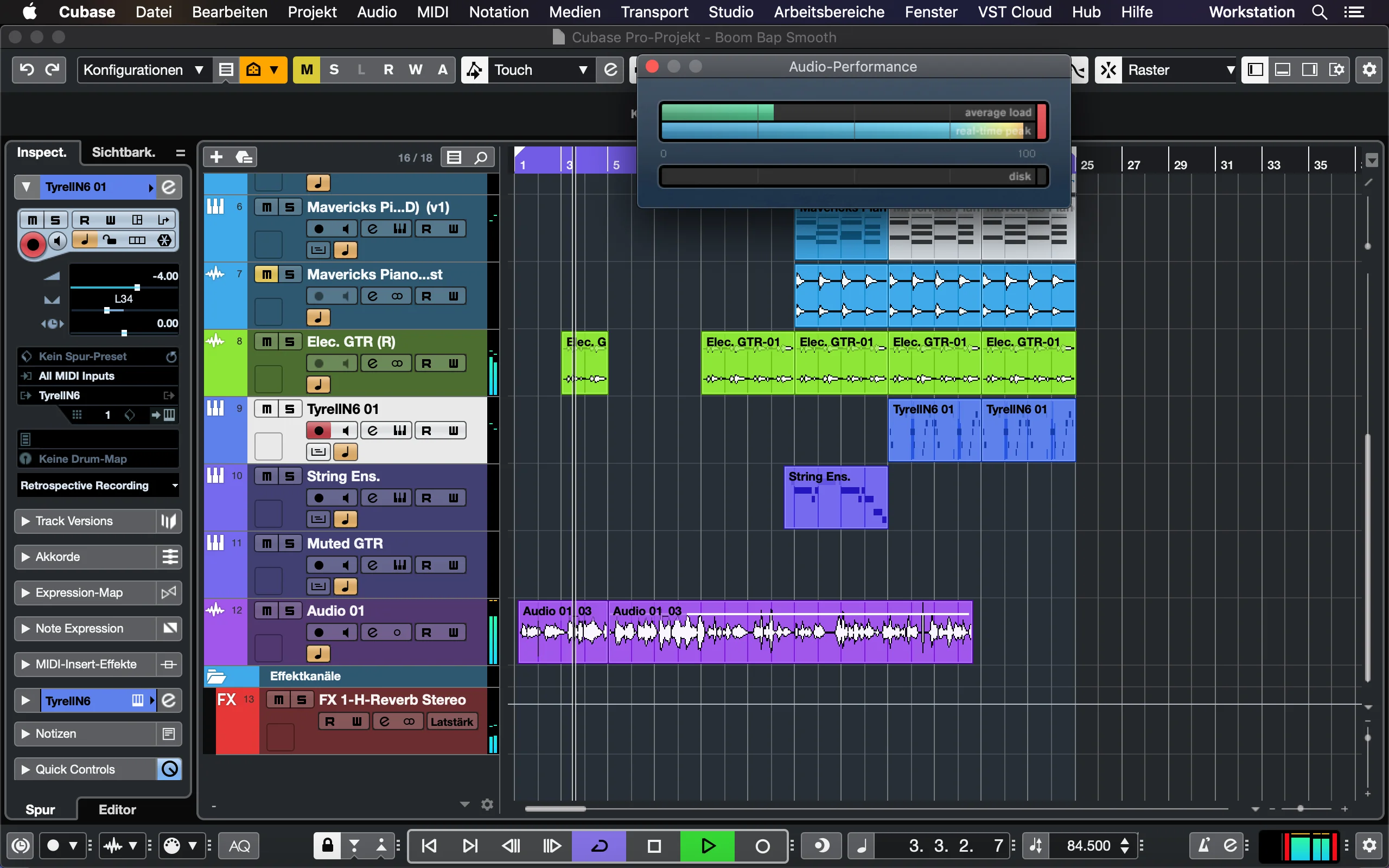The width and height of the screenshot is (1389, 868).
Task: Open the Raster snap type dropdown
Action: (x=1180, y=70)
